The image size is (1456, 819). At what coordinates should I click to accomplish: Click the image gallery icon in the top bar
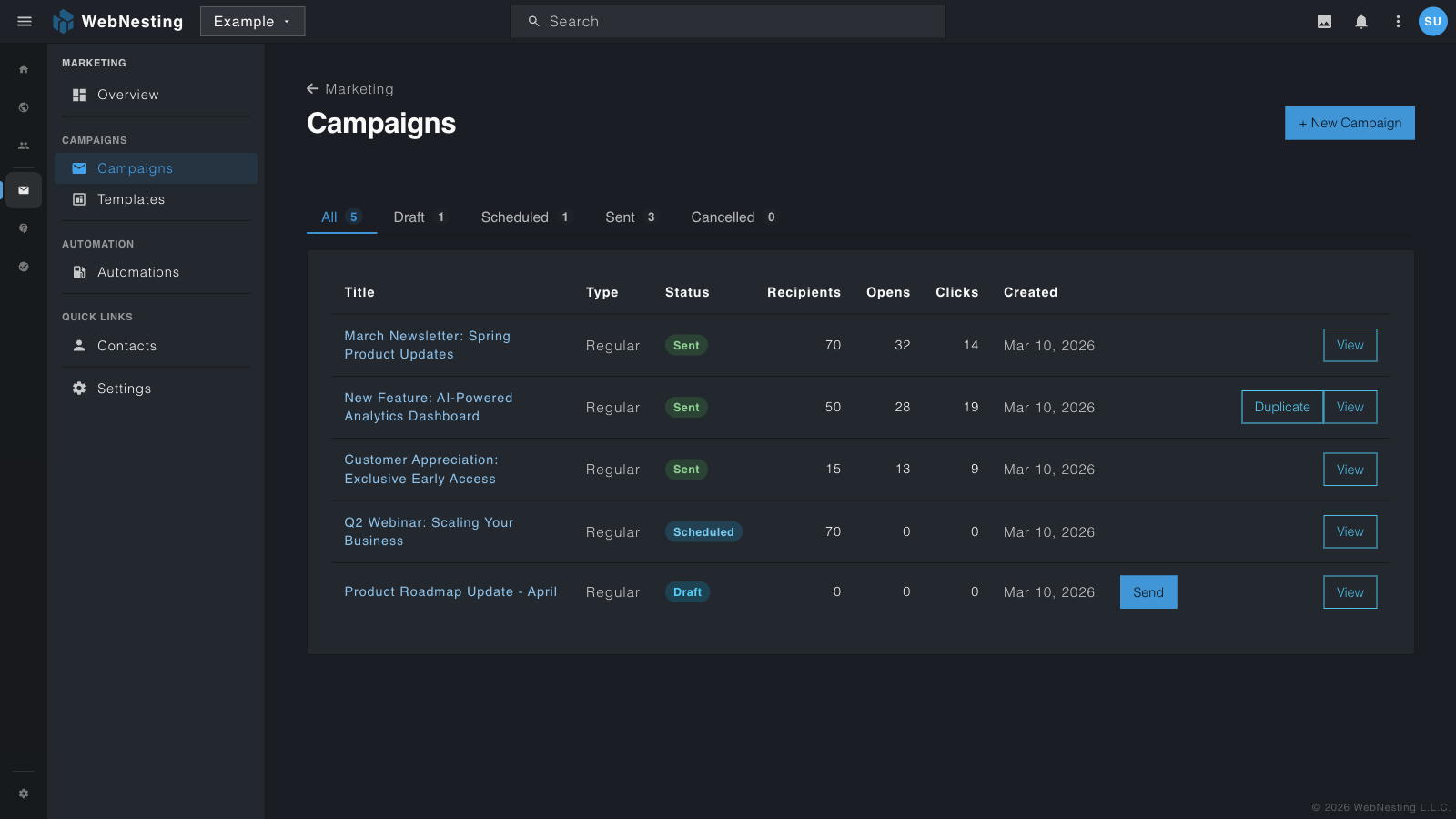(x=1325, y=21)
